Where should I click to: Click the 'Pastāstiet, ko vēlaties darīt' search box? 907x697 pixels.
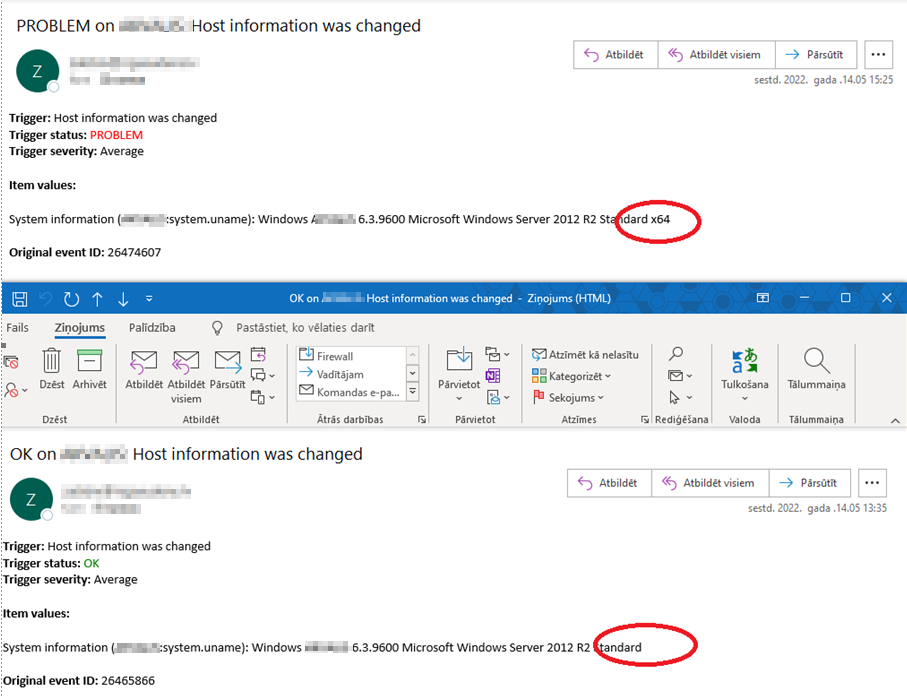pos(305,327)
